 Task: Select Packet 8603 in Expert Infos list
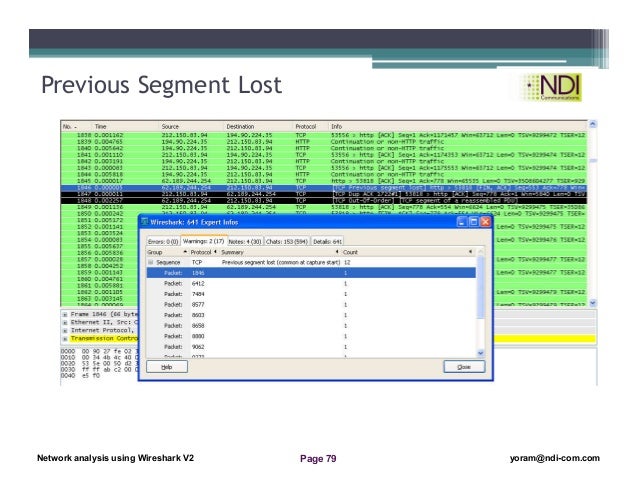(311, 315)
